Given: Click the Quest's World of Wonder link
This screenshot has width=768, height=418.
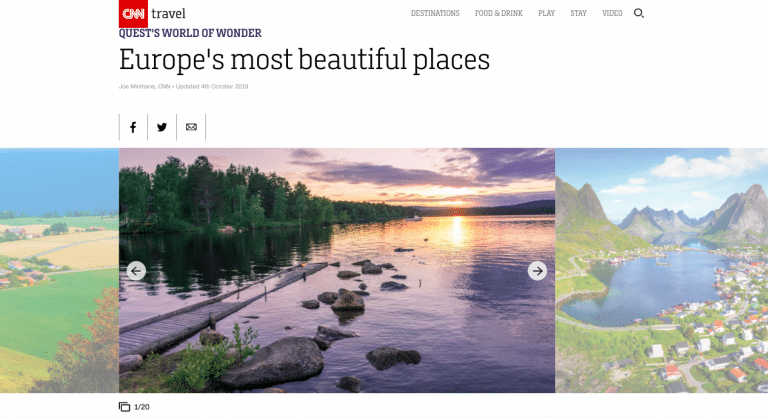Looking at the screenshot, I should (x=190, y=33).
